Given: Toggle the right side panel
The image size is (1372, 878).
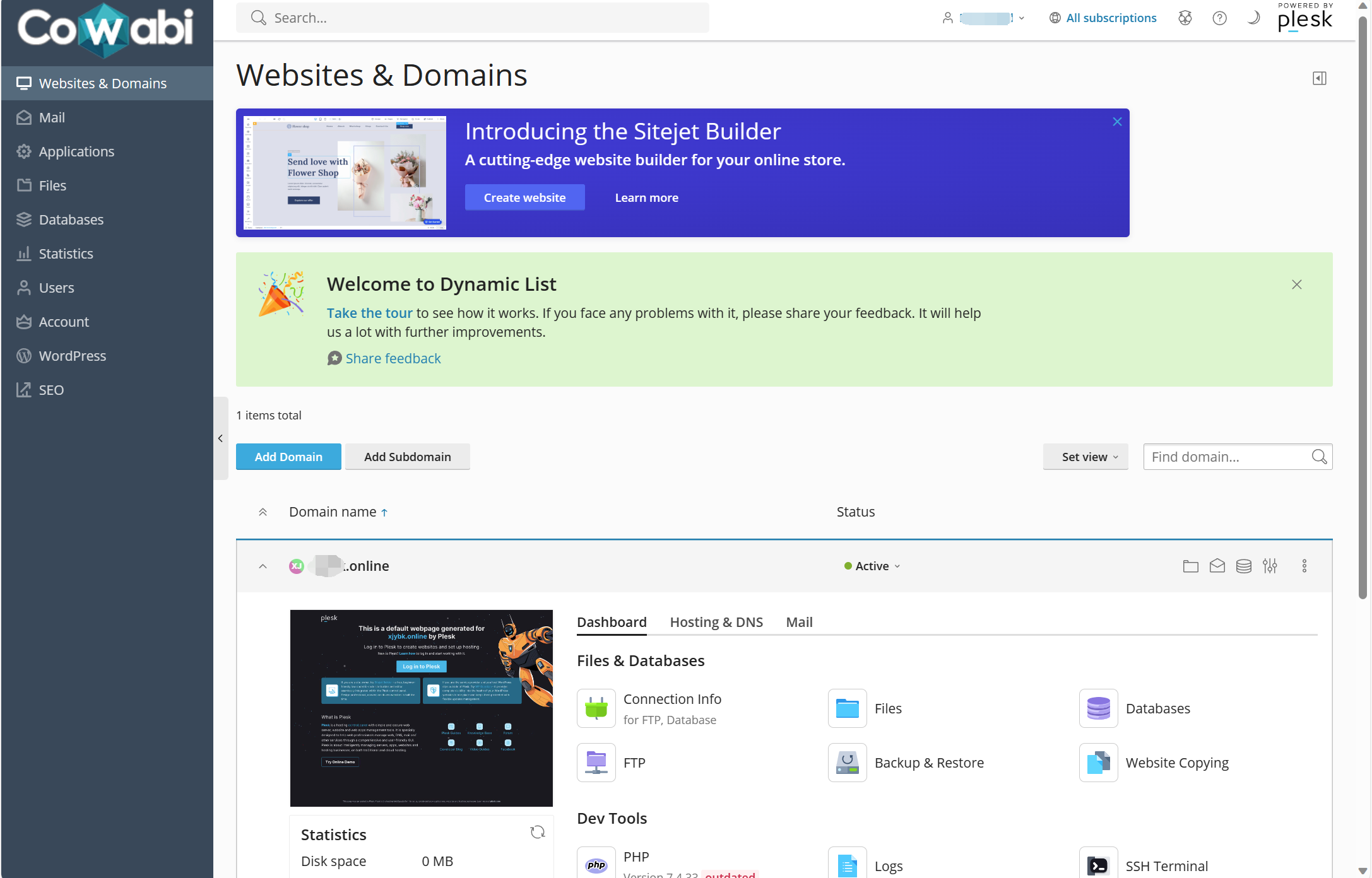Looking at the screenshot, I should pyautogui.click(x=1319, y=78).
